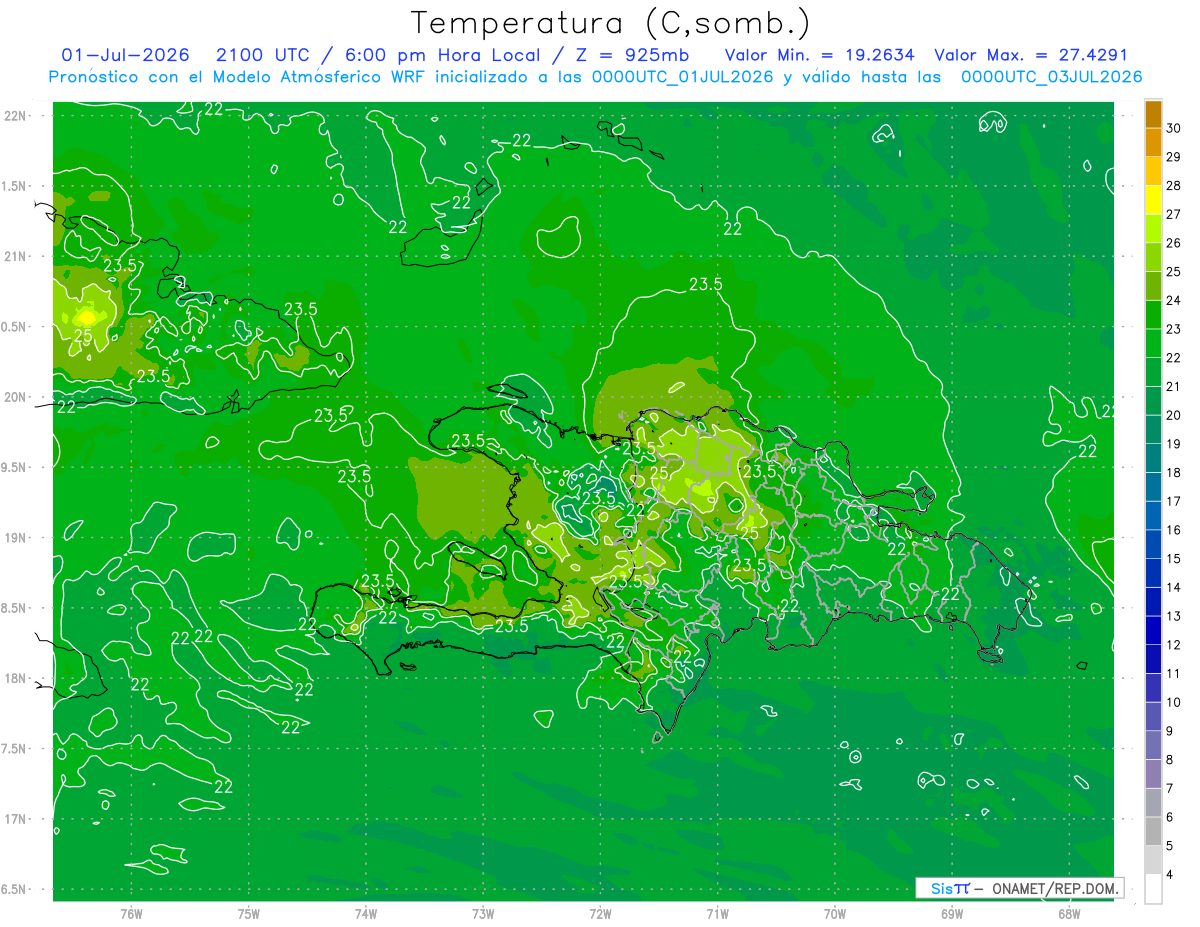The height and width of the screenshot is (927, 1200).
Task: Click the legend value '28' on the colorbar
Action: click(x=1174, y=185)
